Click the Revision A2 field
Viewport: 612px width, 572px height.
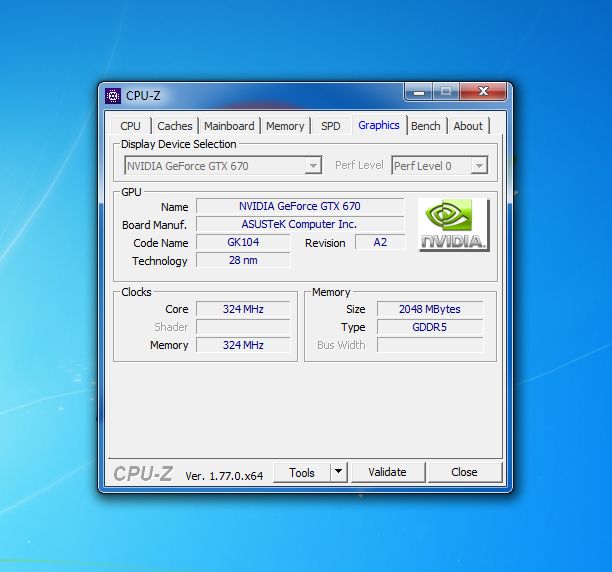coord(380,242)
